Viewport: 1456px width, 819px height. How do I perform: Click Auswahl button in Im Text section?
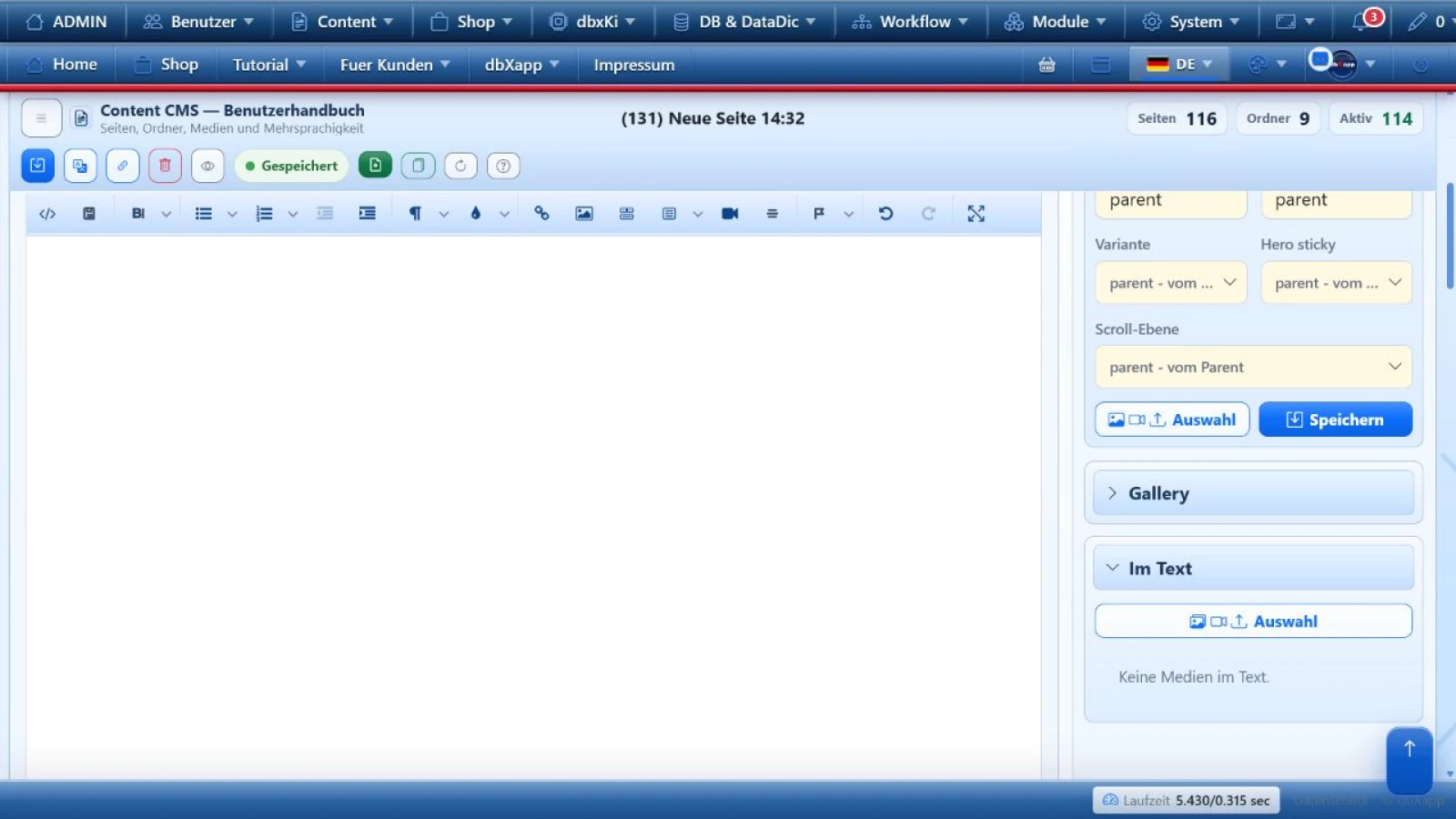click(x=1253, y=622)
